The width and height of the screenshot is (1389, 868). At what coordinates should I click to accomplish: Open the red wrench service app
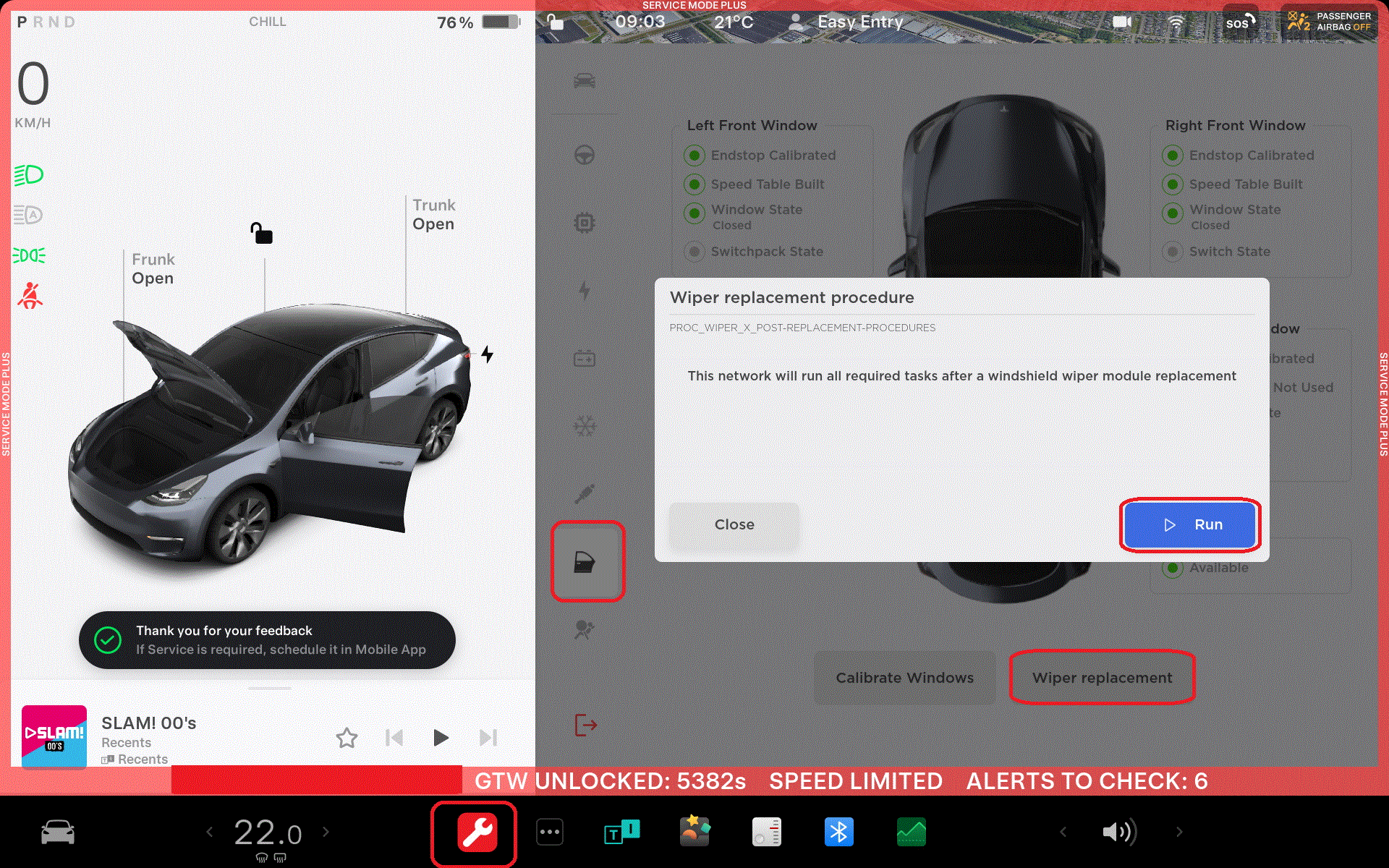tap(476, 833)
